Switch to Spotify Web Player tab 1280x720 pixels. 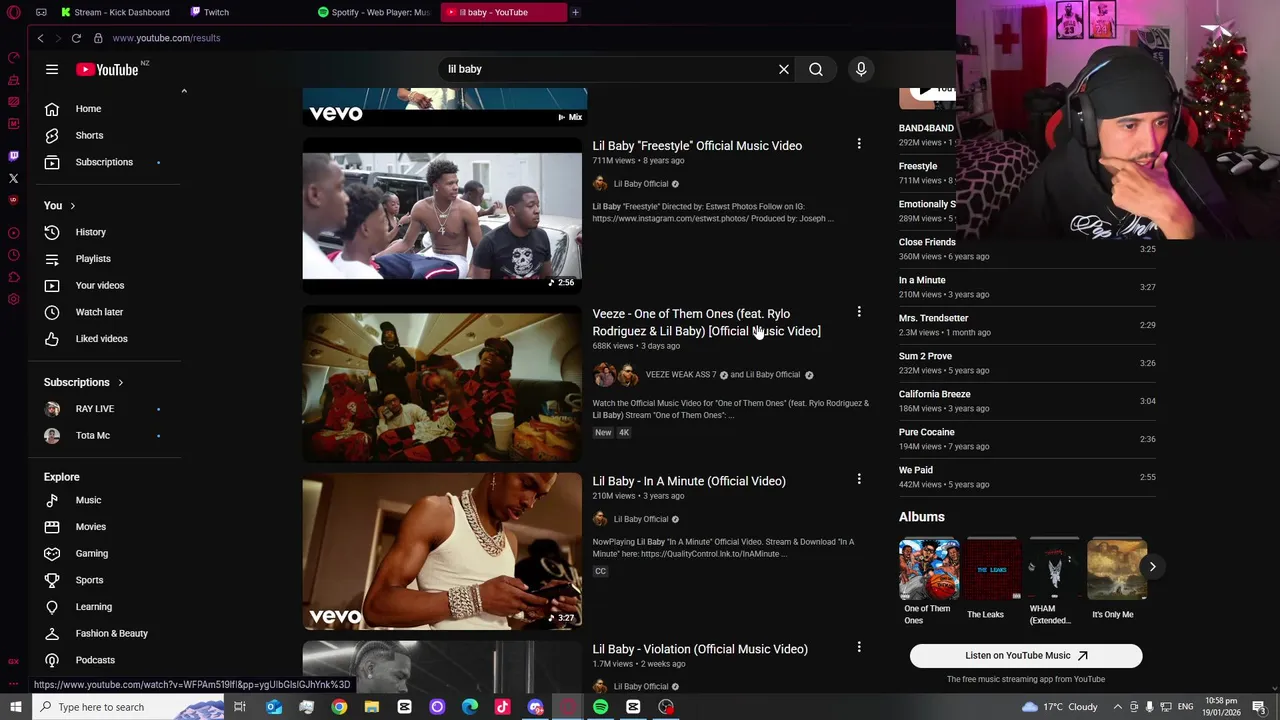click(375, 12)
